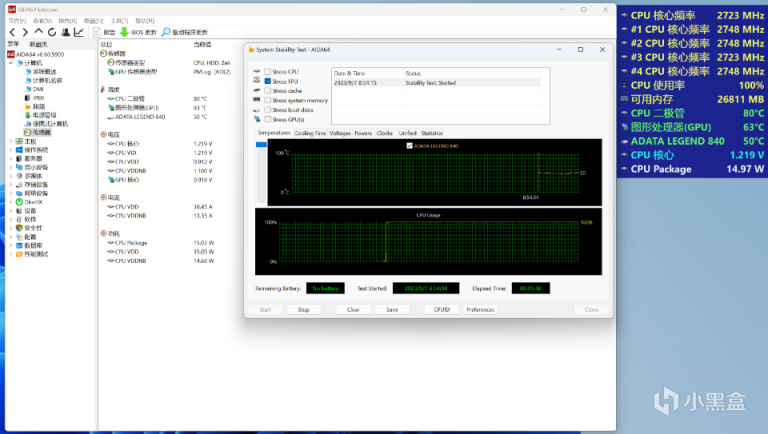Expand the benchmark (性能测试) tree node
Viewport: 768px width, 434px height.
pos(11,254)
